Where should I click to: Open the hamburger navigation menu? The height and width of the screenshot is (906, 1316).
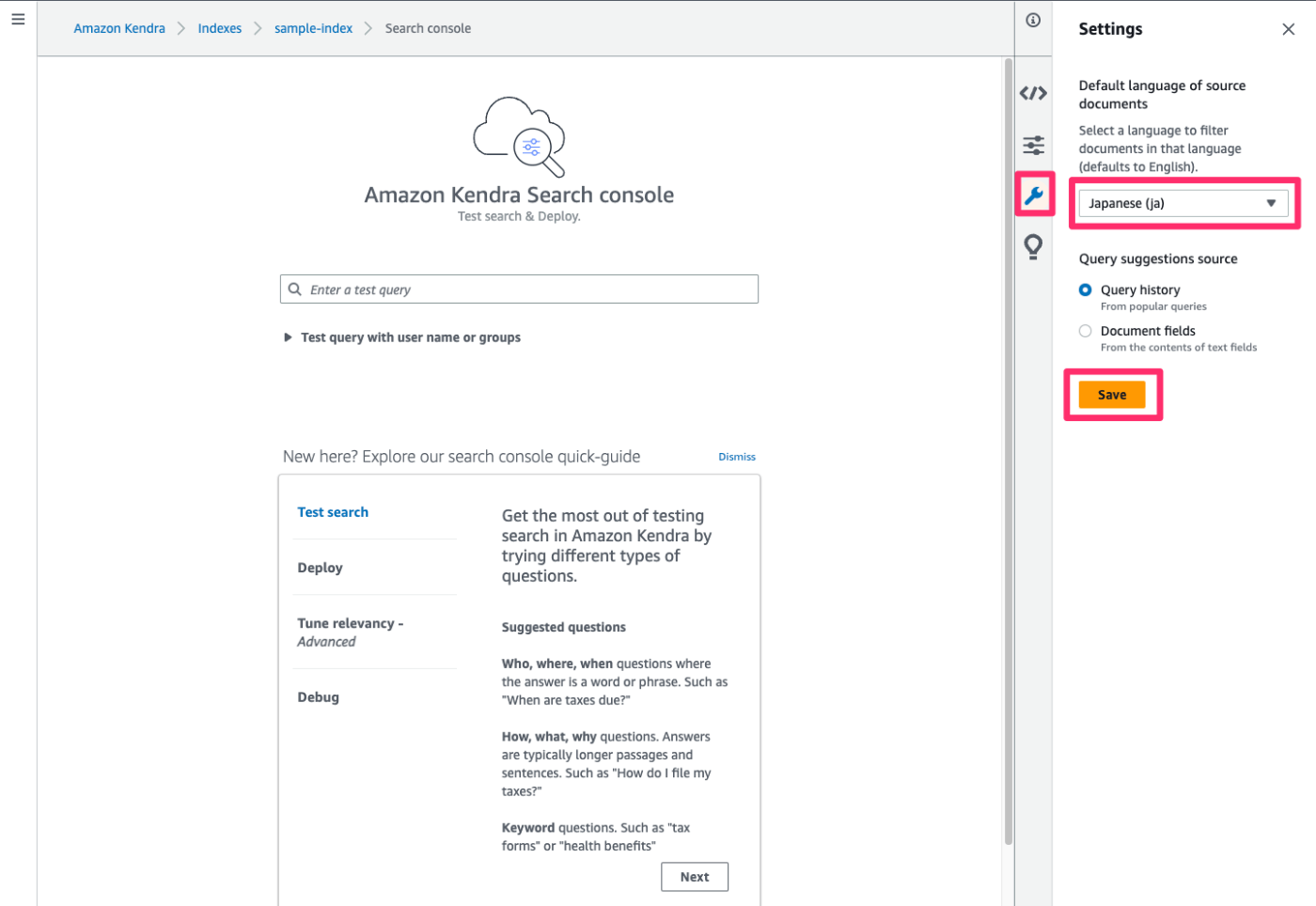coord(18,19)
